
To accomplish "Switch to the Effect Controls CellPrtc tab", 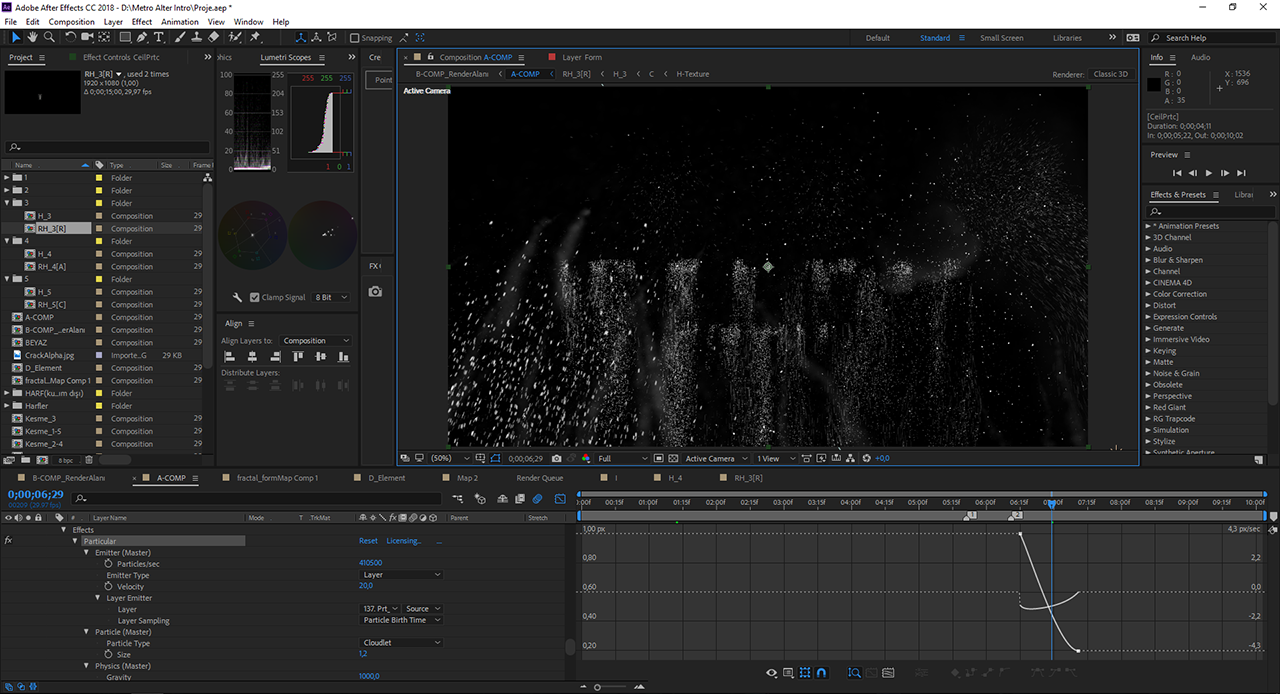I will click(120, 57).
